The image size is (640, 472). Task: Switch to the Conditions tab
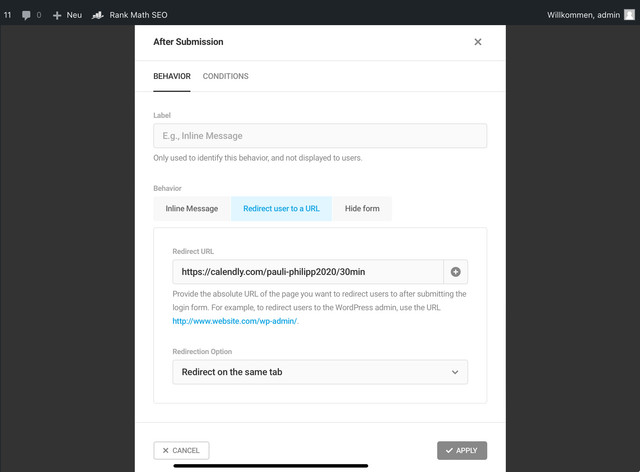tap(225, 76)
